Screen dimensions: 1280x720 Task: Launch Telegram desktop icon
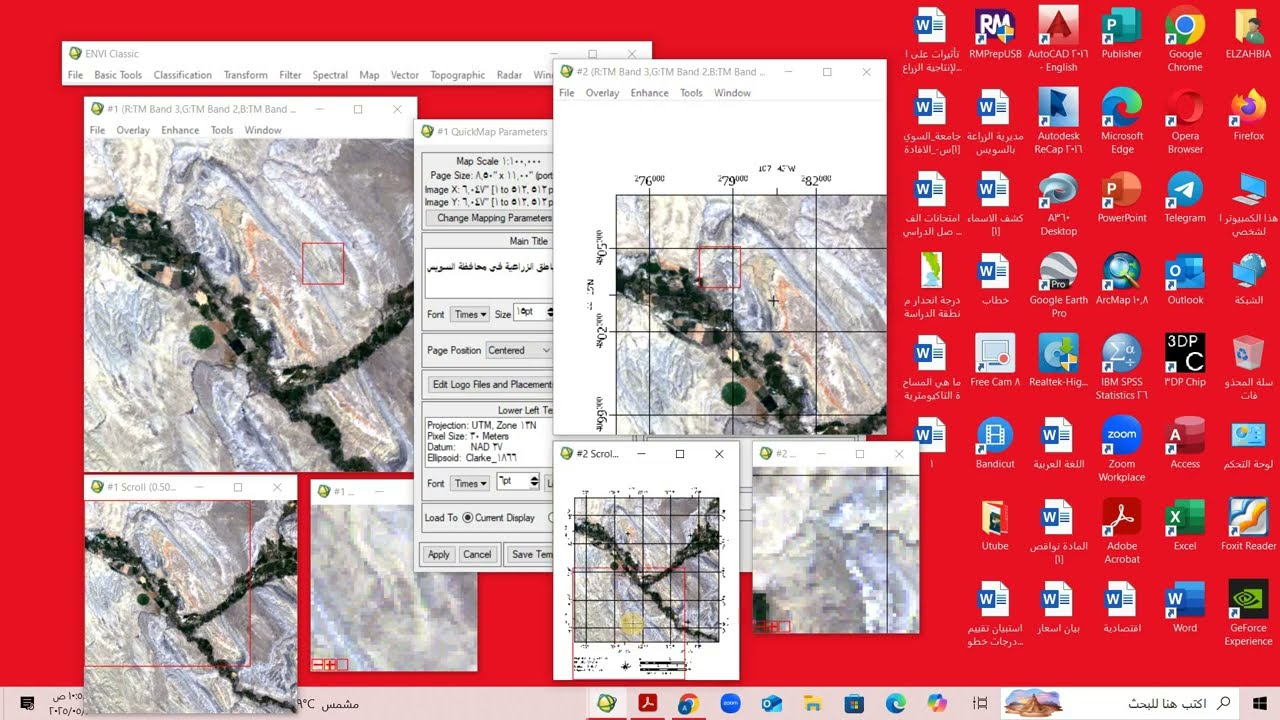click(x=1185, y=198)
